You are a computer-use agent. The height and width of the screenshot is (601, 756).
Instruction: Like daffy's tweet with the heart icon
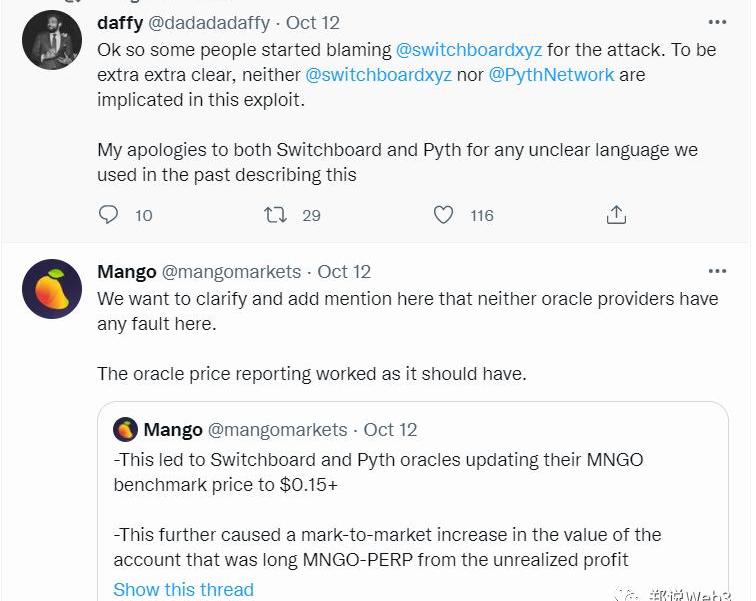click(444, 215)
